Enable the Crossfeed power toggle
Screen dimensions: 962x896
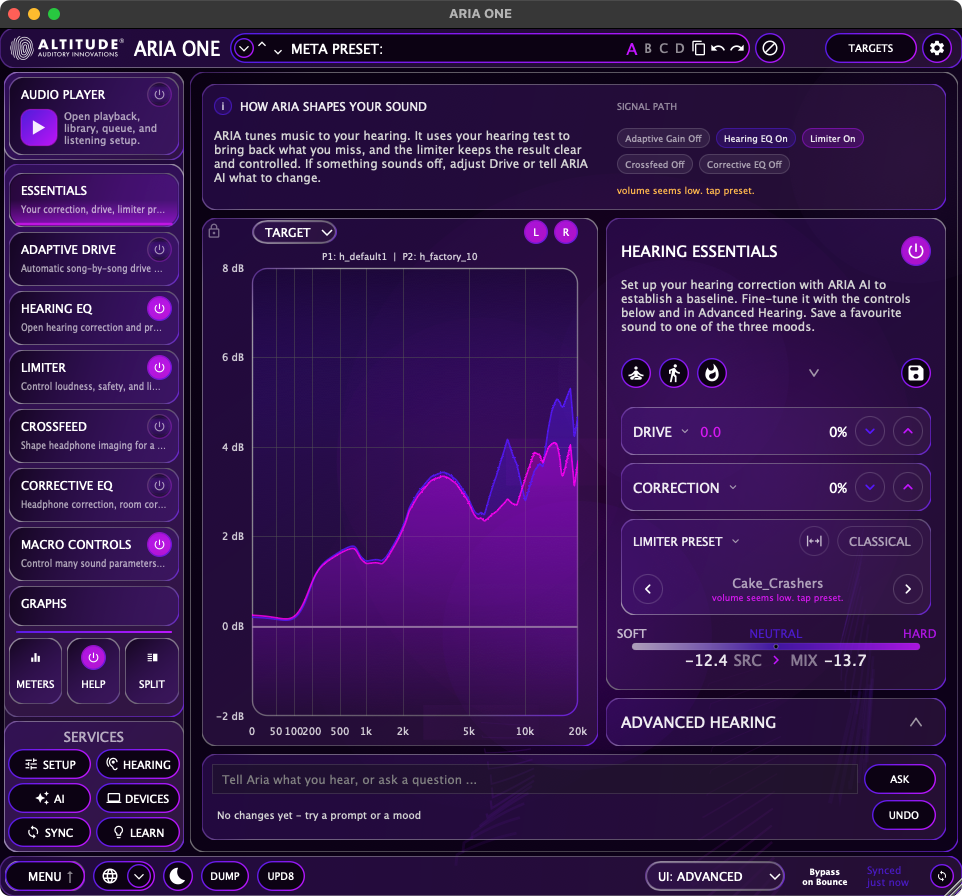(160, 427)
